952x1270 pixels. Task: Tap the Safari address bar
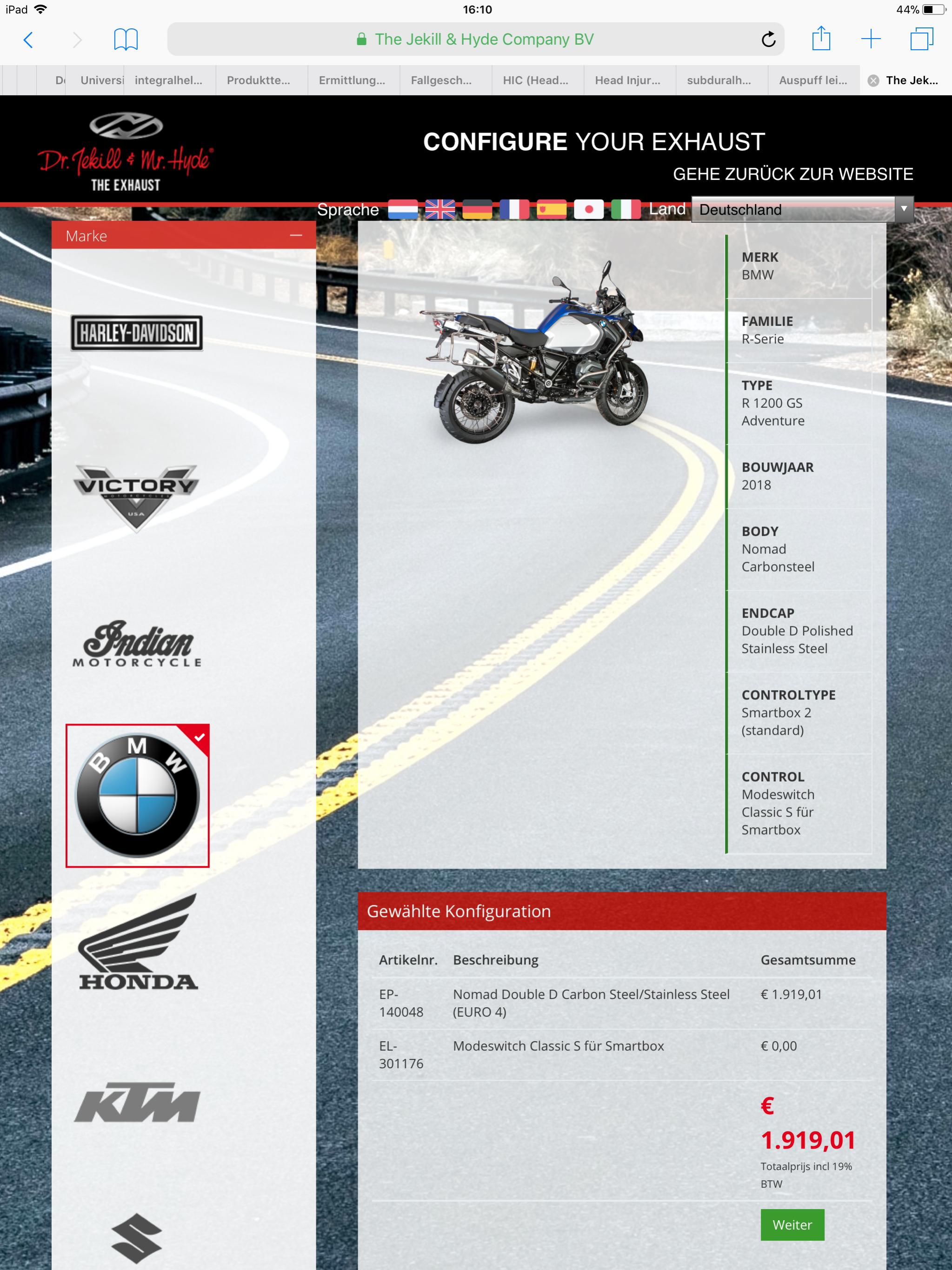(475, 39)
